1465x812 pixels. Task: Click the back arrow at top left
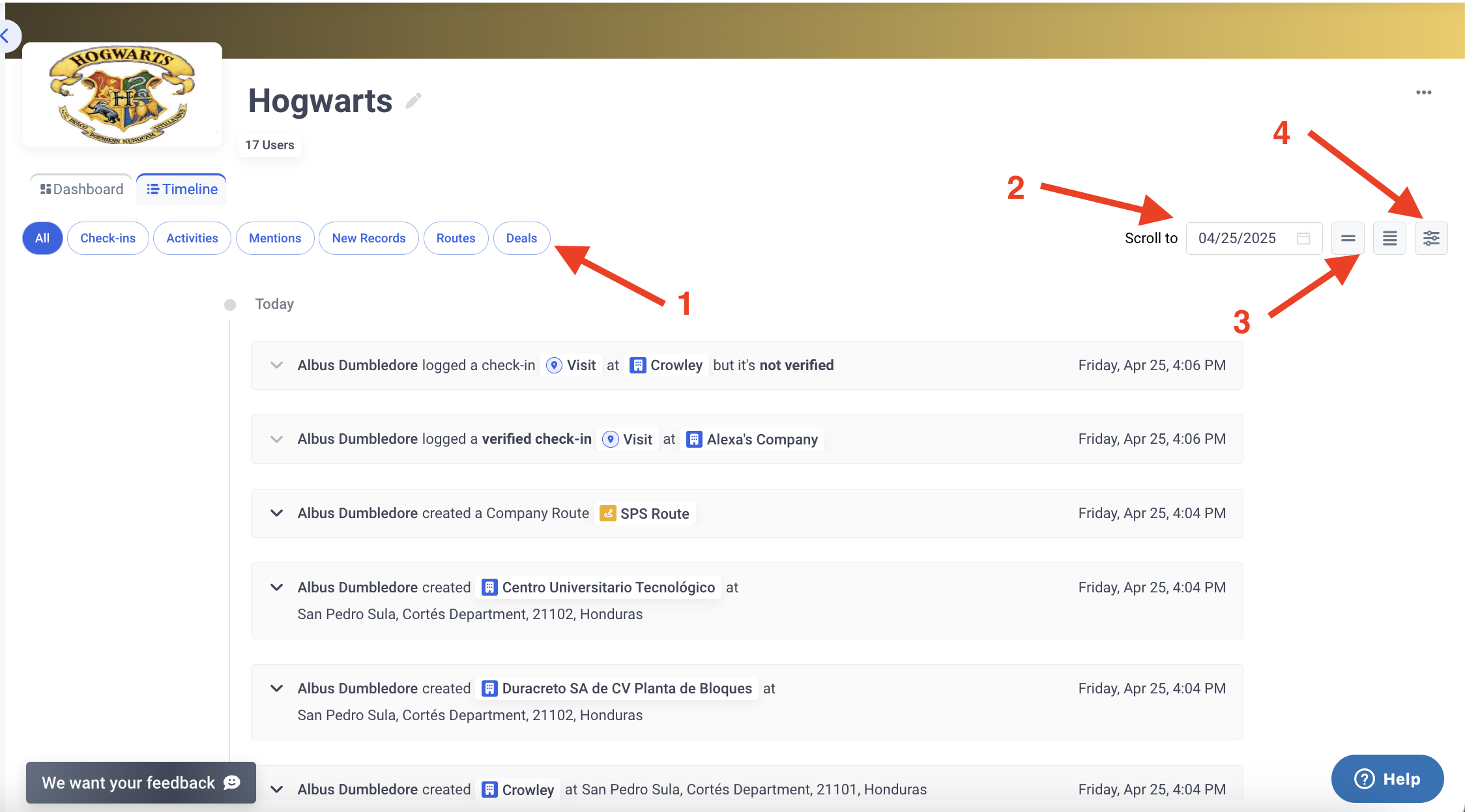[x=7, y=35]
